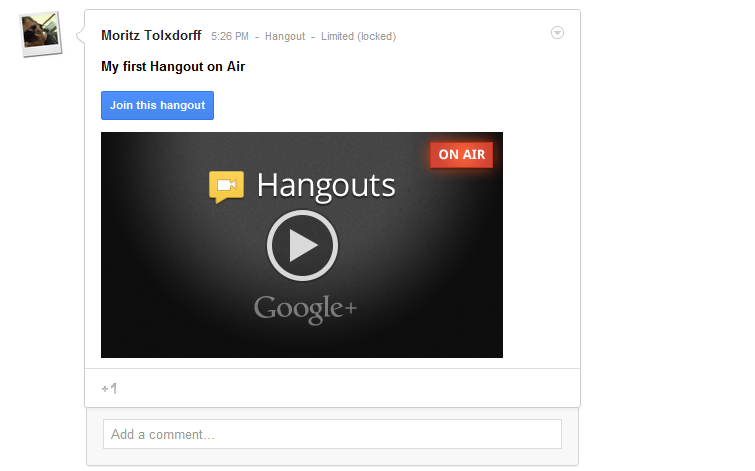Click the ON AIR badge
Screen dimensions: 755x471
pyautogui.click(x=461, y=155)
